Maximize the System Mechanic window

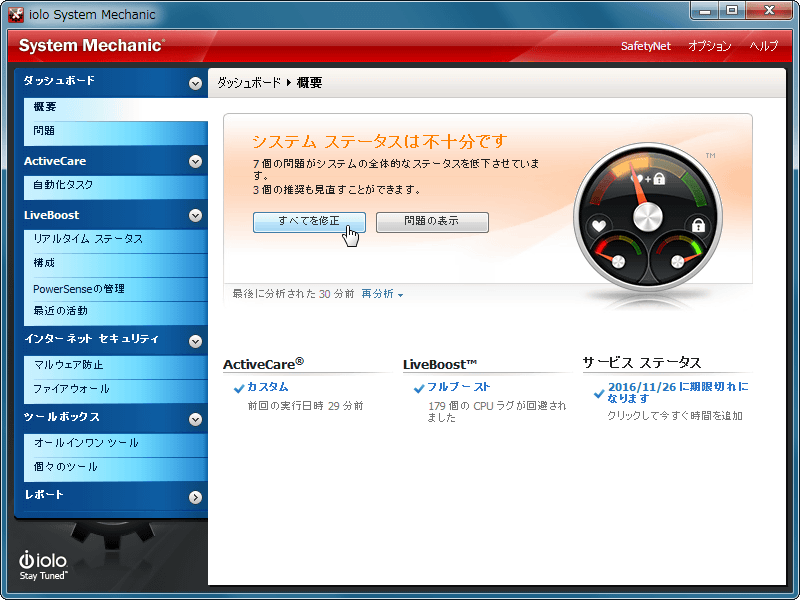click(x=732, y=11)
